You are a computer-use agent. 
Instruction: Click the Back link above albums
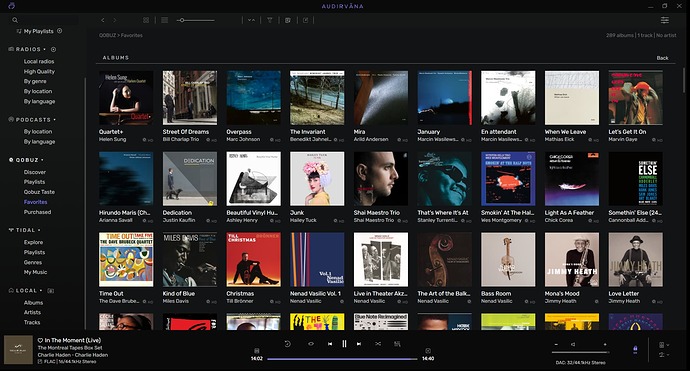point(662,58)
